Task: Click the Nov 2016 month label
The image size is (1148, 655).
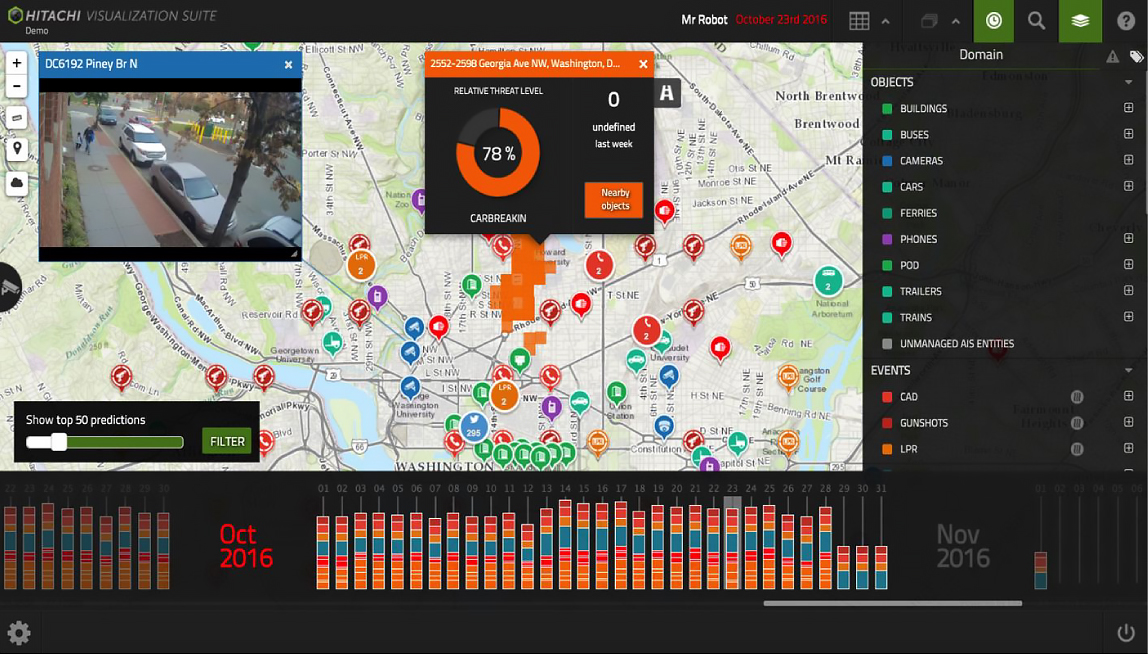Action: (x=963, y=546)
